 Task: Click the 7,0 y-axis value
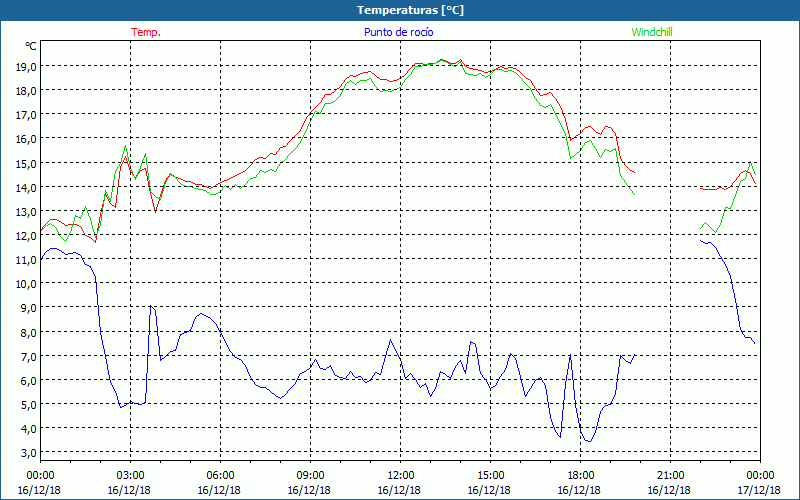pyautogui.click(x=29, y=356)
